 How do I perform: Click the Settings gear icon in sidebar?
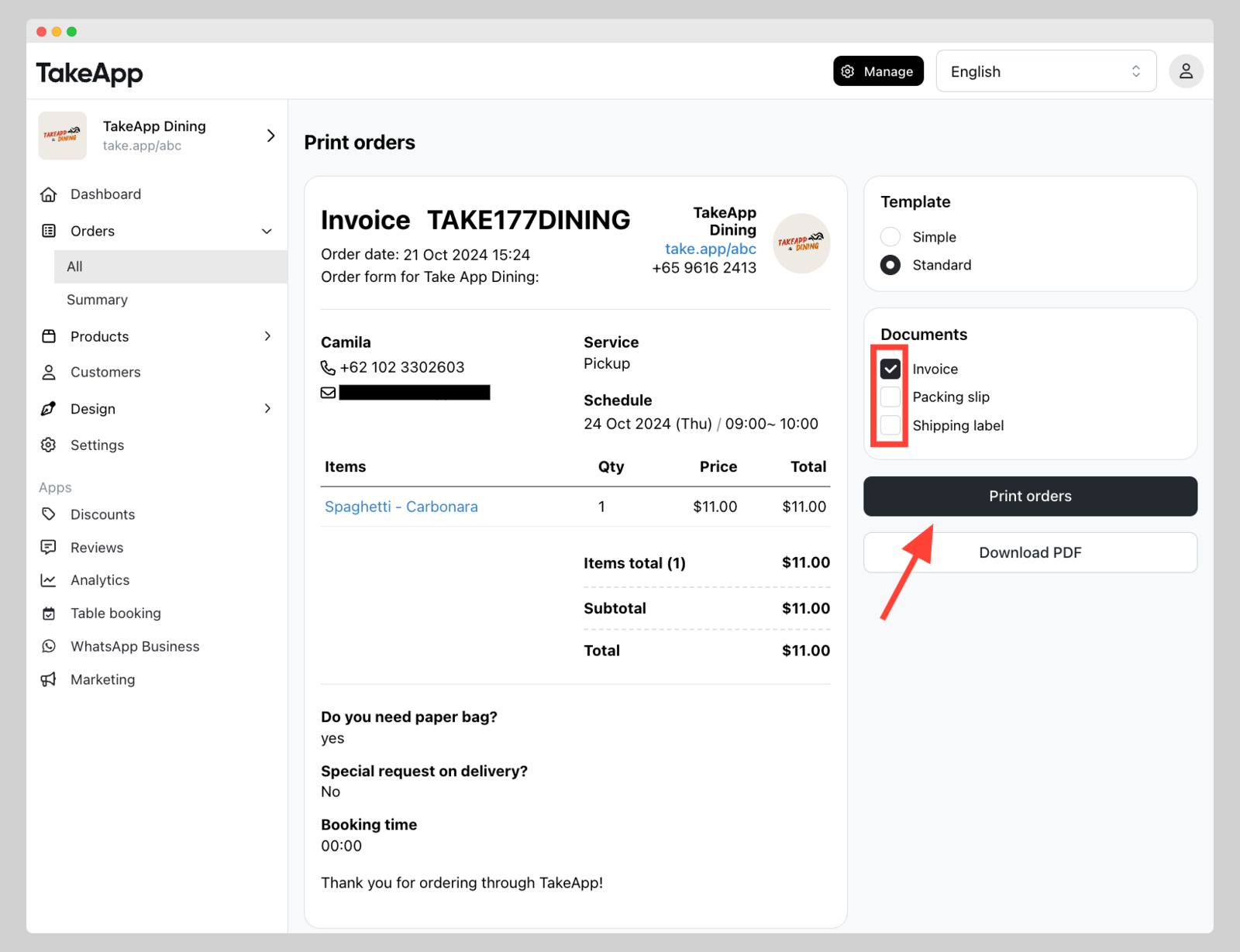(49, 445)
